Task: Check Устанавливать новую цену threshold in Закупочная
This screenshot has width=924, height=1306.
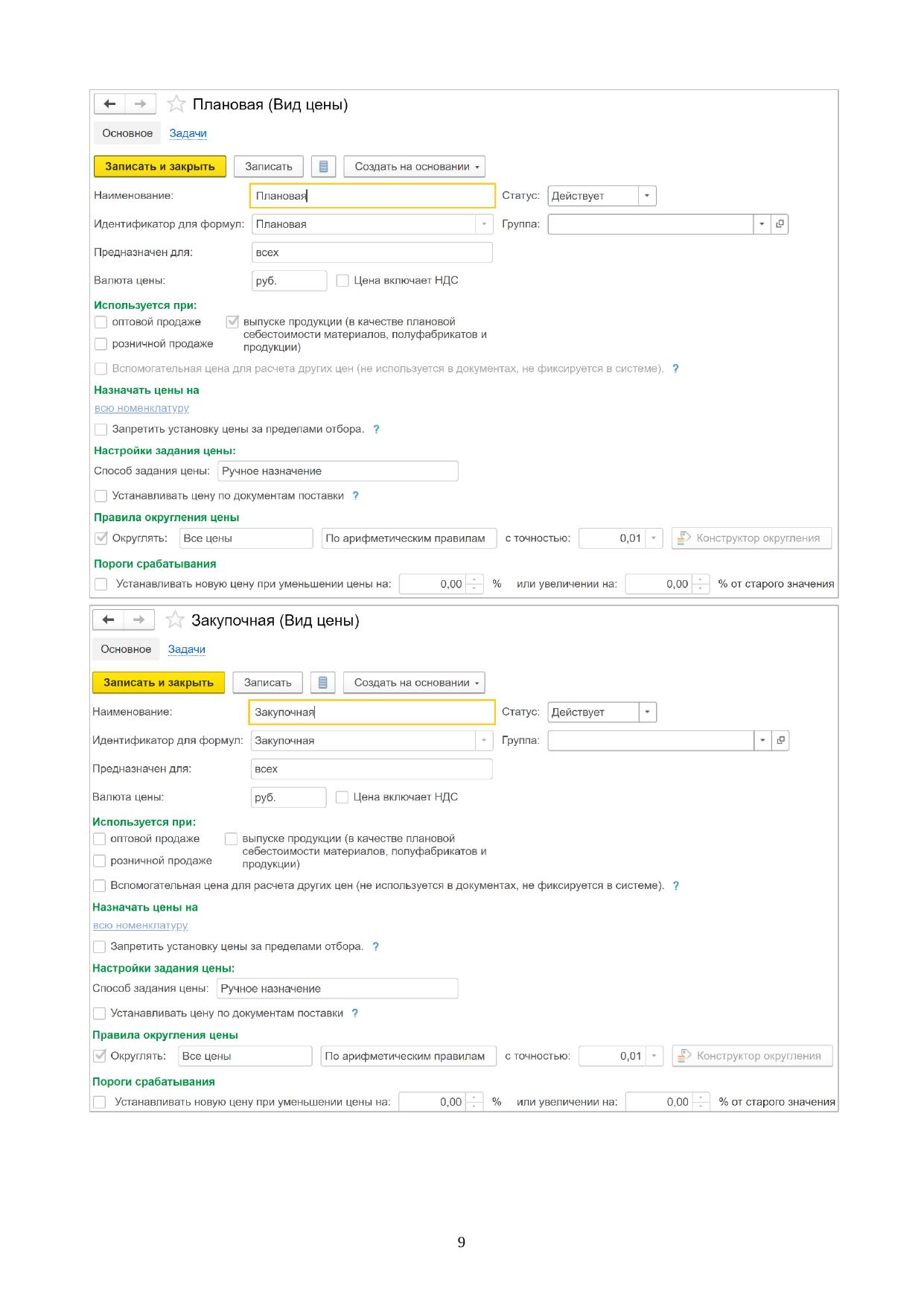Action: [x=99, y=1102]
